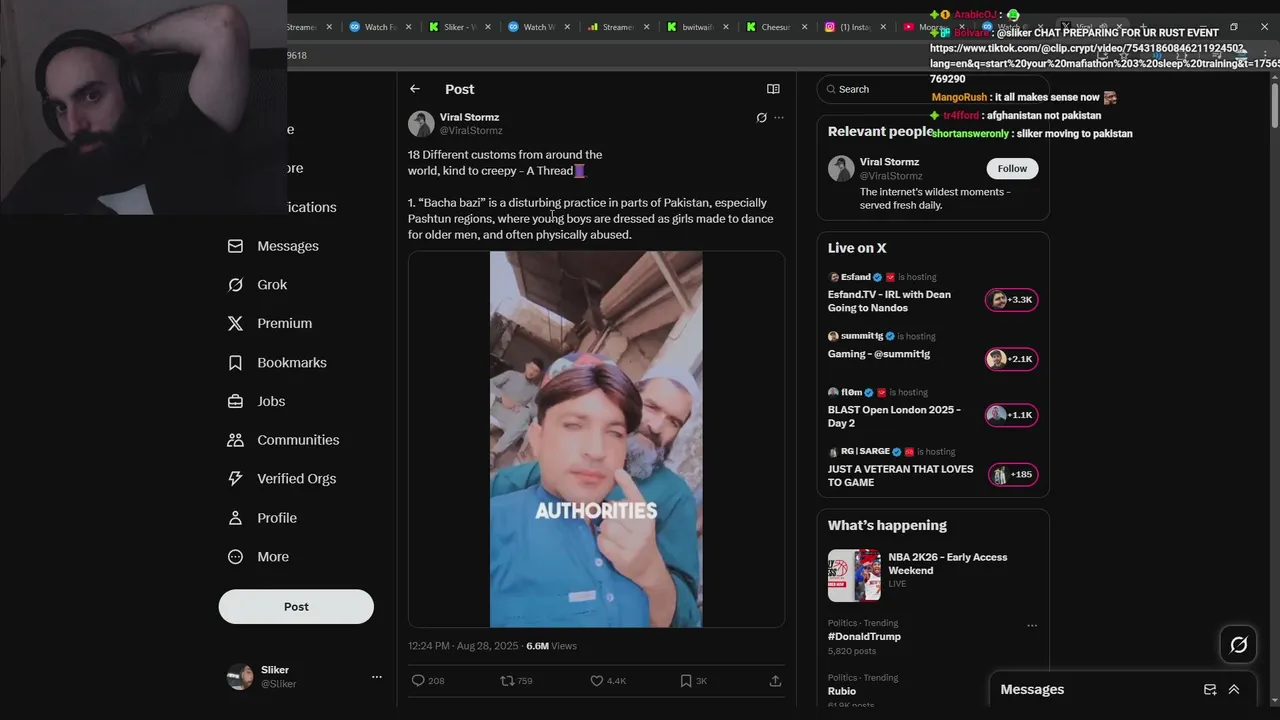Open Messages in the left sidebar
1280x720 pixels.
tap(288, 246)
